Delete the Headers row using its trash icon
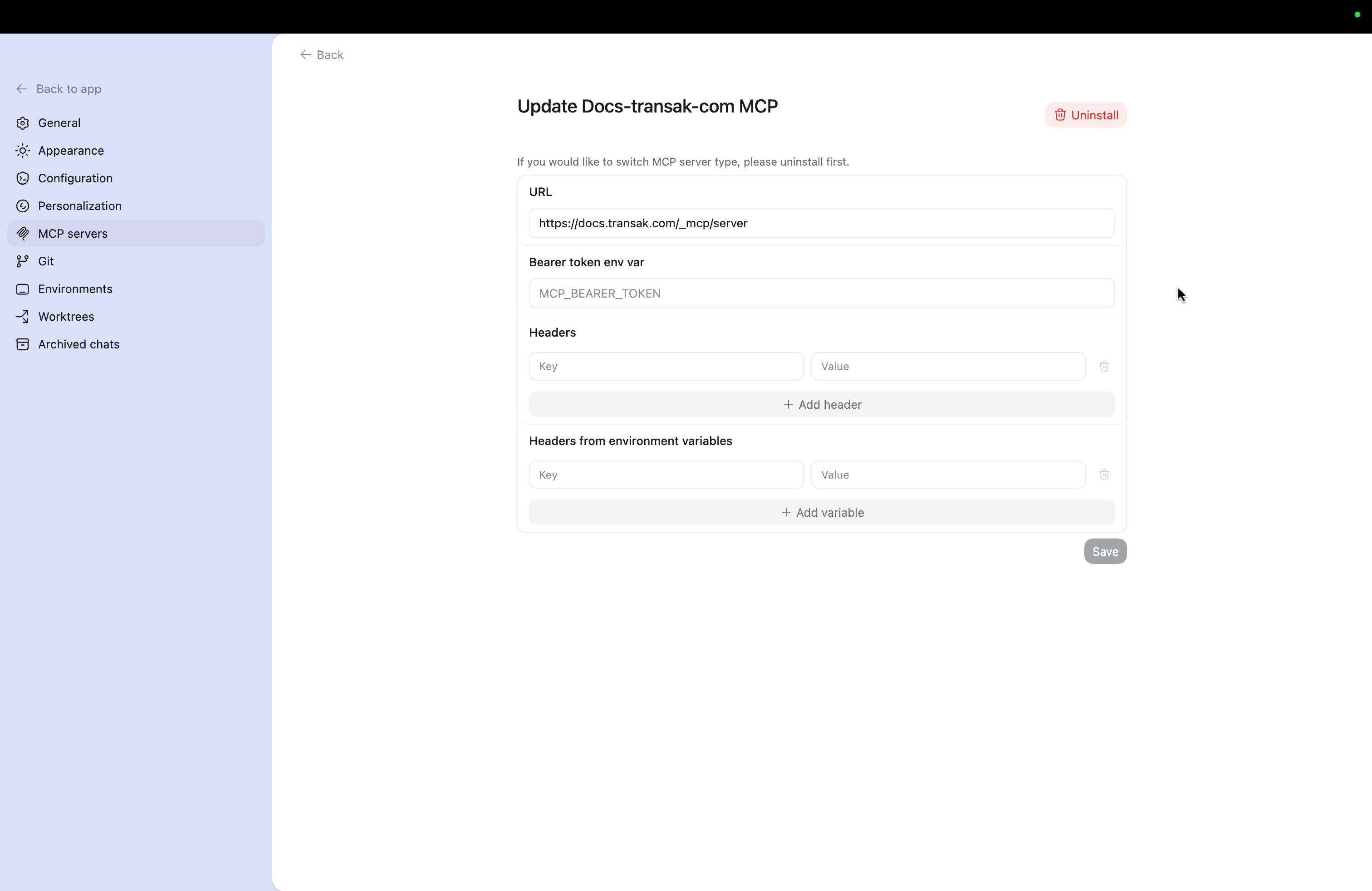 coord(1104,366)
